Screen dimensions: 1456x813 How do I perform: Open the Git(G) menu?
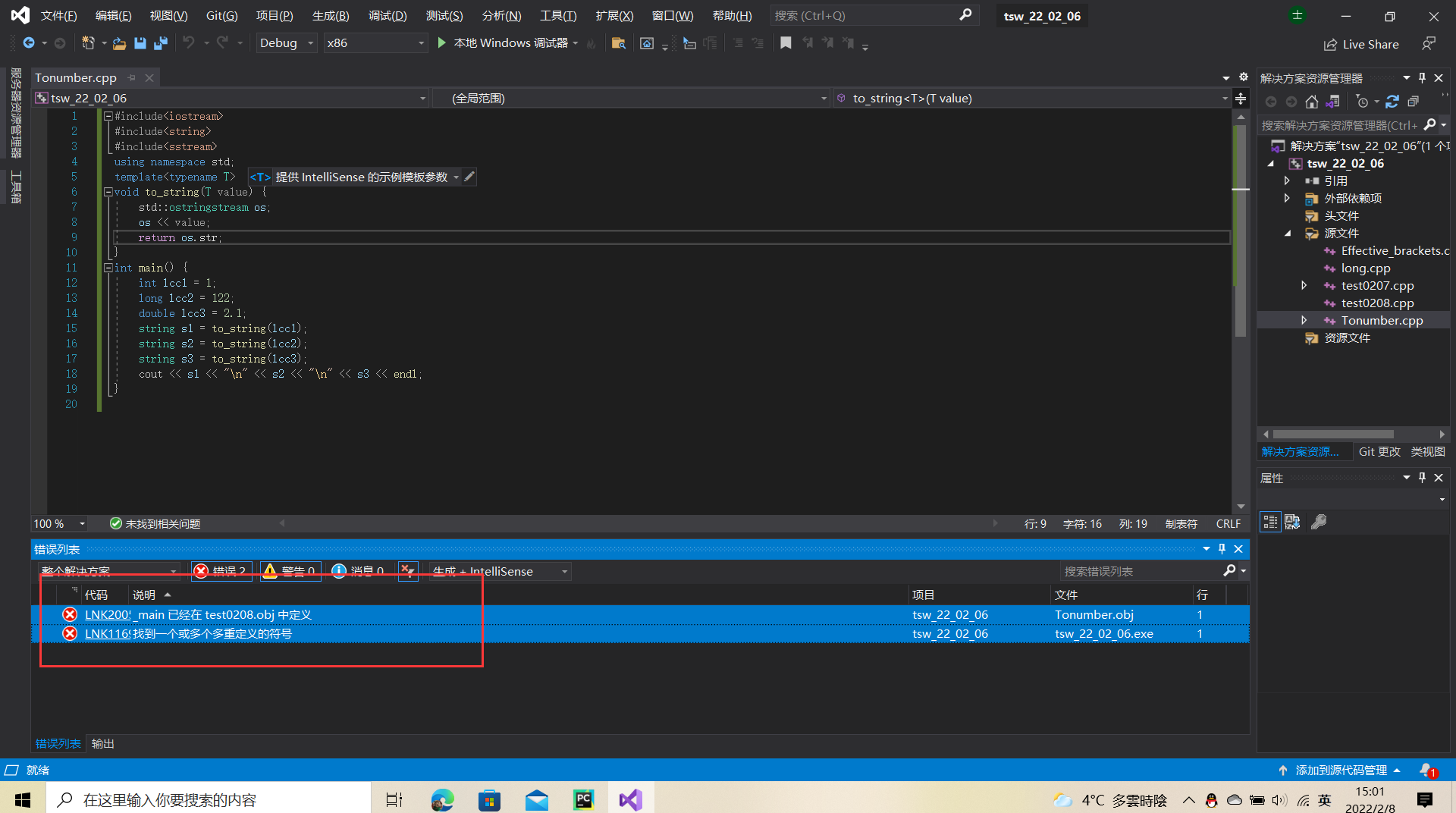coord(221,16)
